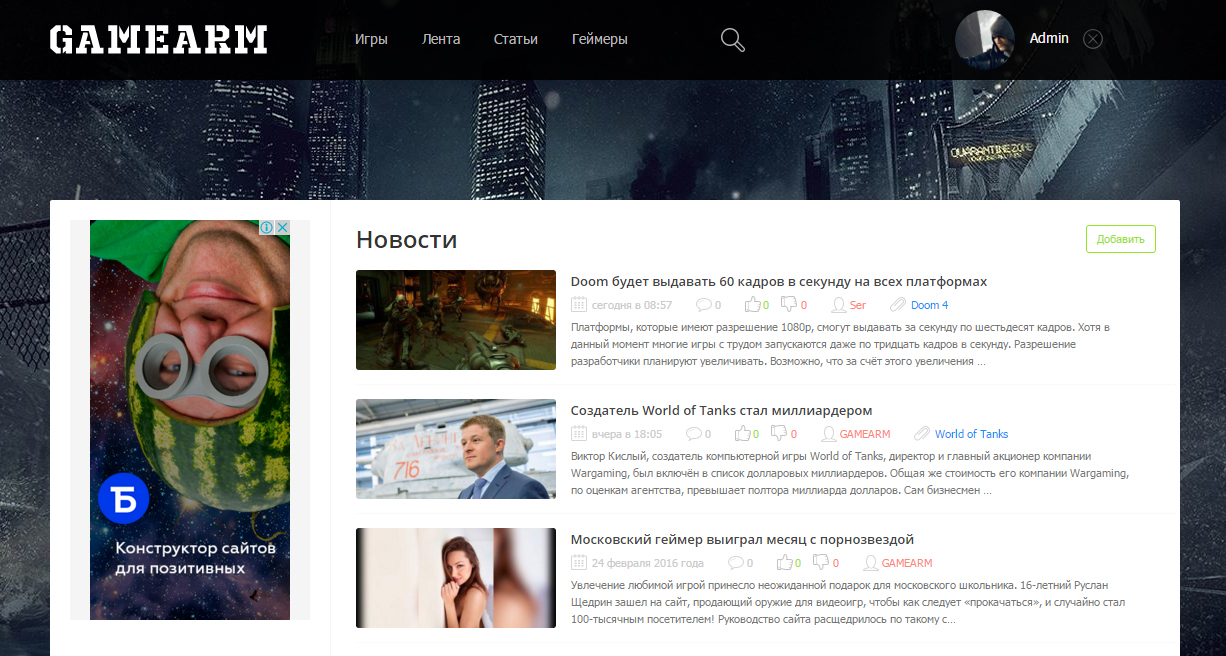The height and width of the screenshot is (656, 1226).
Task: Click thumbs-down icon on Doom article
Action: [788, 305]
